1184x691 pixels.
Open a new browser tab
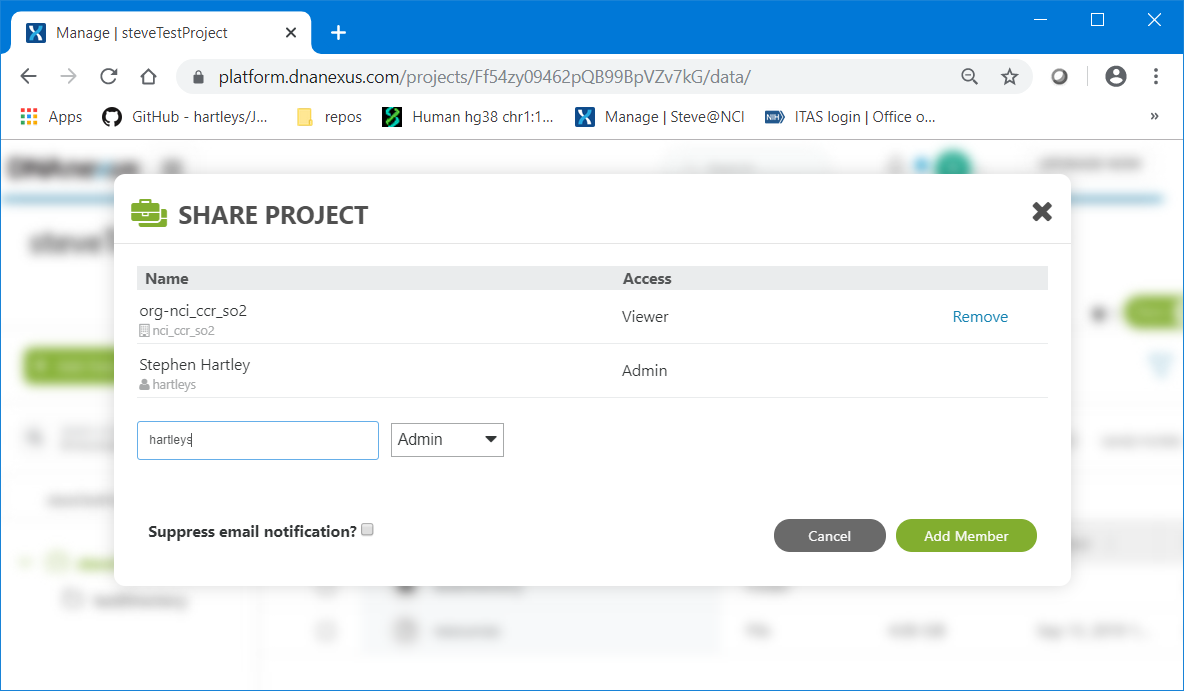338,33
